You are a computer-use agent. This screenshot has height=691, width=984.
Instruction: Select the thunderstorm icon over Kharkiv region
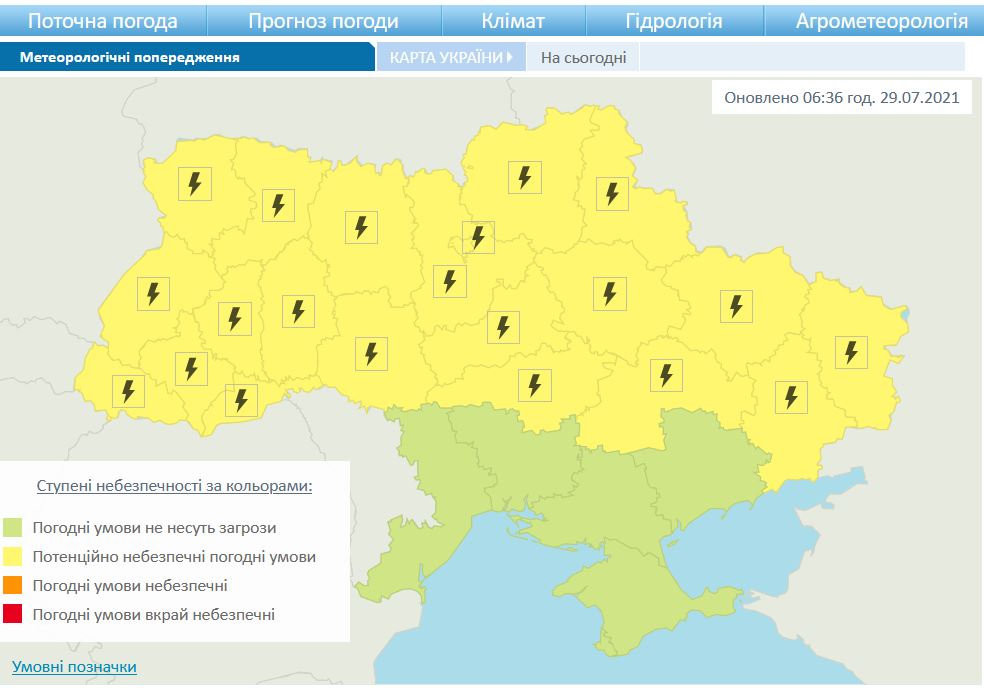tap(737, 306)
